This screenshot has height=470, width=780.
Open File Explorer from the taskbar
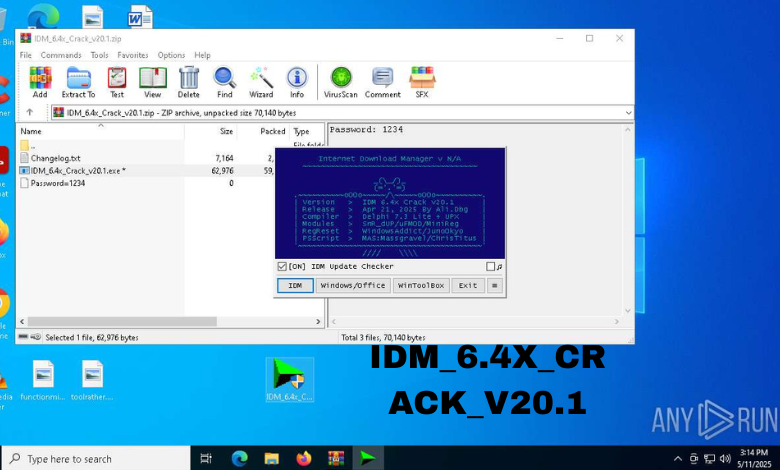272,458
